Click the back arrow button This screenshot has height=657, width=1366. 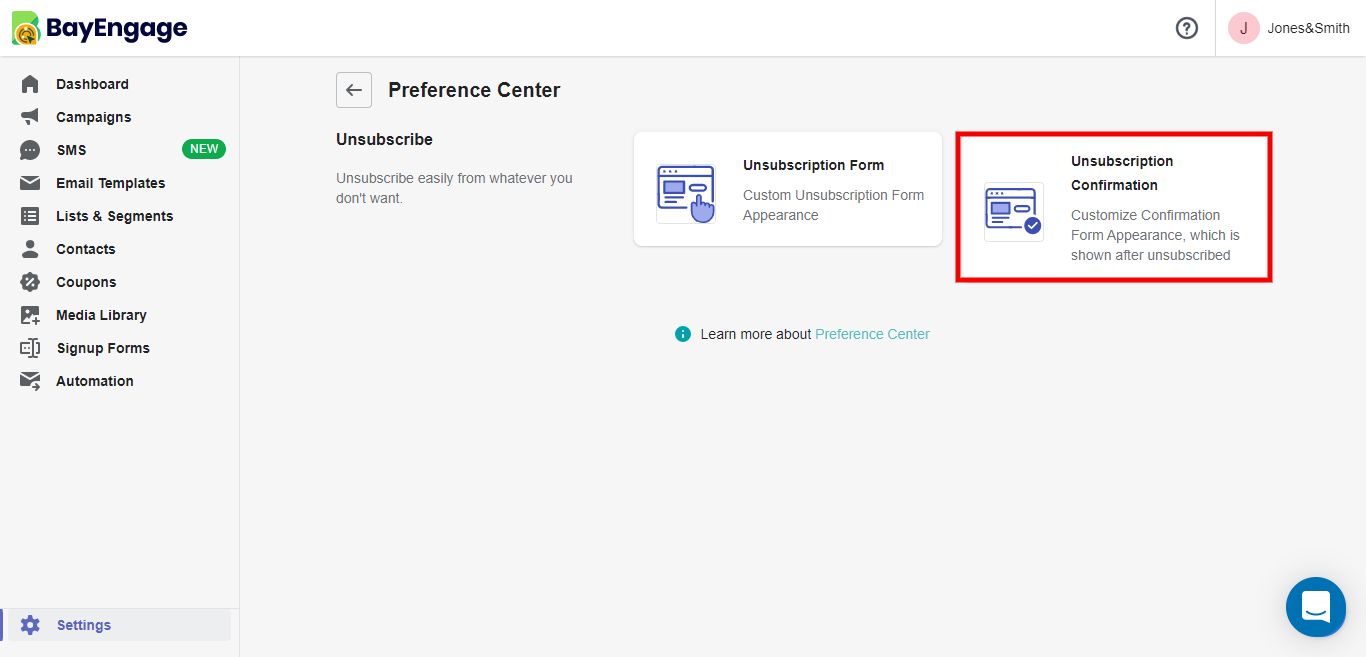tap(354, 90)
